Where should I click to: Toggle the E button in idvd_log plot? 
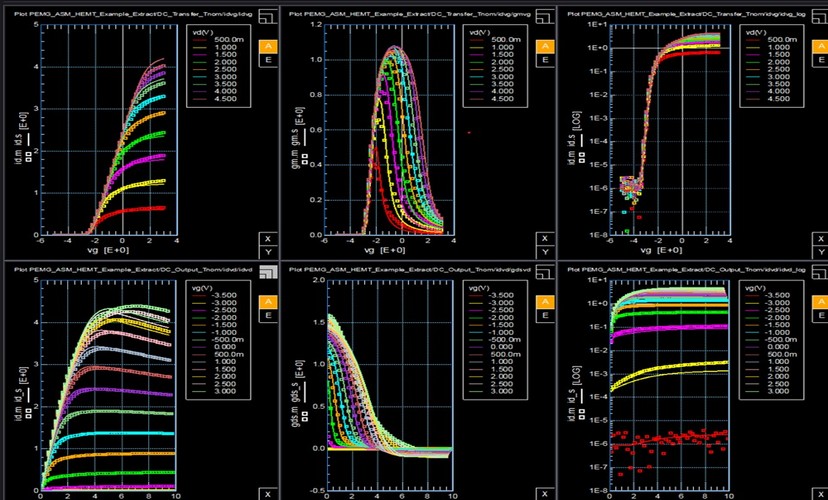[821, 315]
